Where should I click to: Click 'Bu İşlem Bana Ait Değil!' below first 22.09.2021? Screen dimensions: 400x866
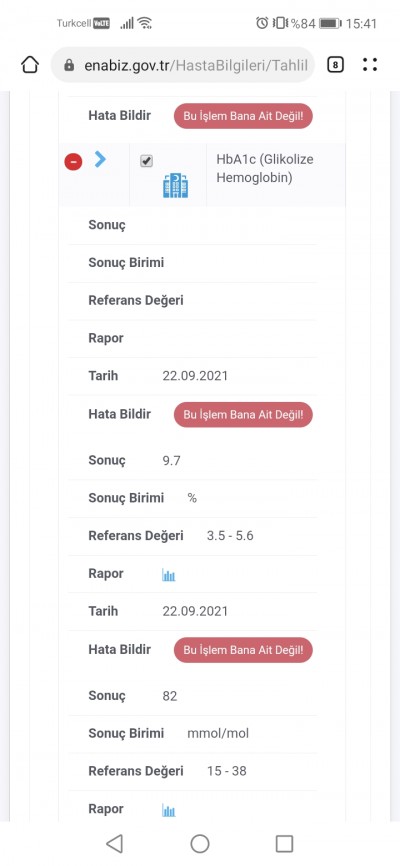[x=243, y=415]
